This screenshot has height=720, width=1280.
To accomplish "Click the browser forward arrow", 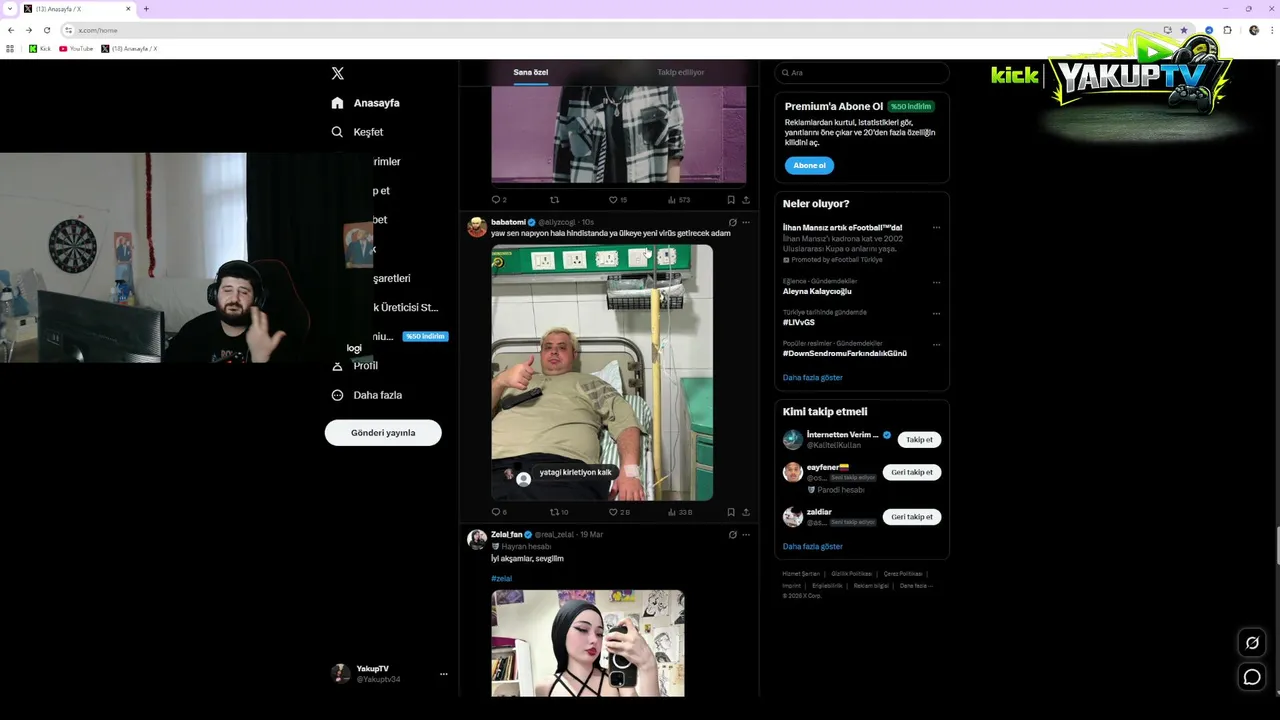I will (28, 30).
